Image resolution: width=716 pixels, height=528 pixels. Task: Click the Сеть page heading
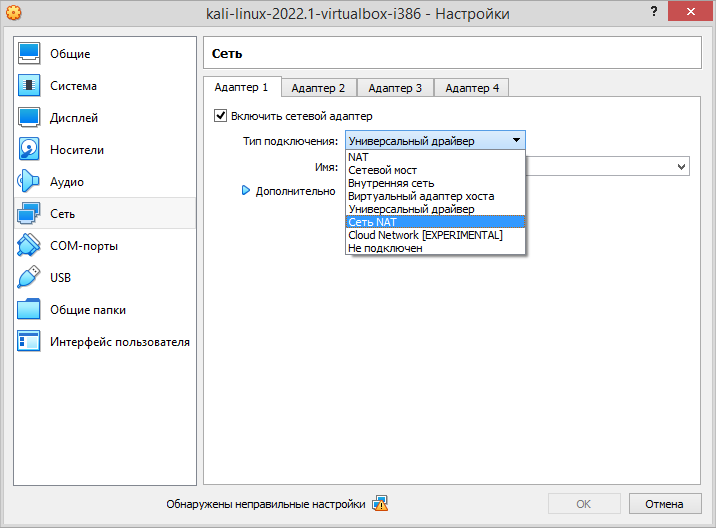[x=227, y=54]
